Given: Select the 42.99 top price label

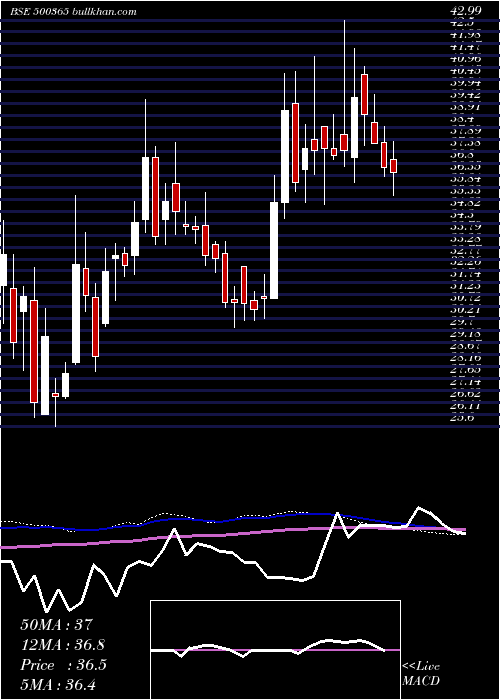Looking at the screenshot, I should coord(465,12).
